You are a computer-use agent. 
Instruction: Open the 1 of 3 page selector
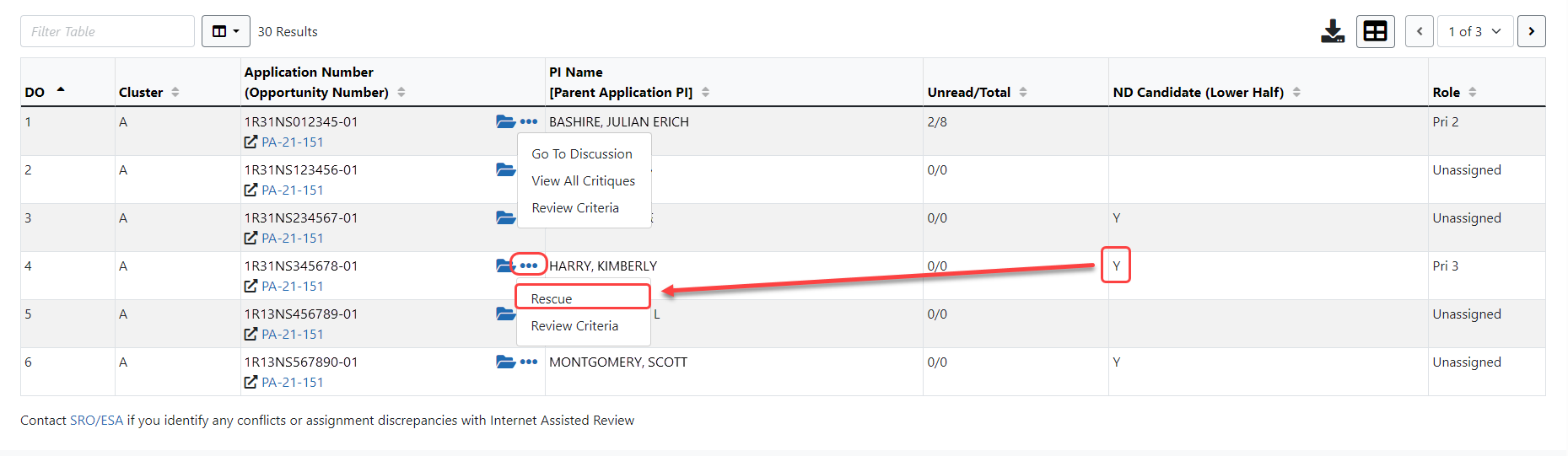coord(1475,31)
